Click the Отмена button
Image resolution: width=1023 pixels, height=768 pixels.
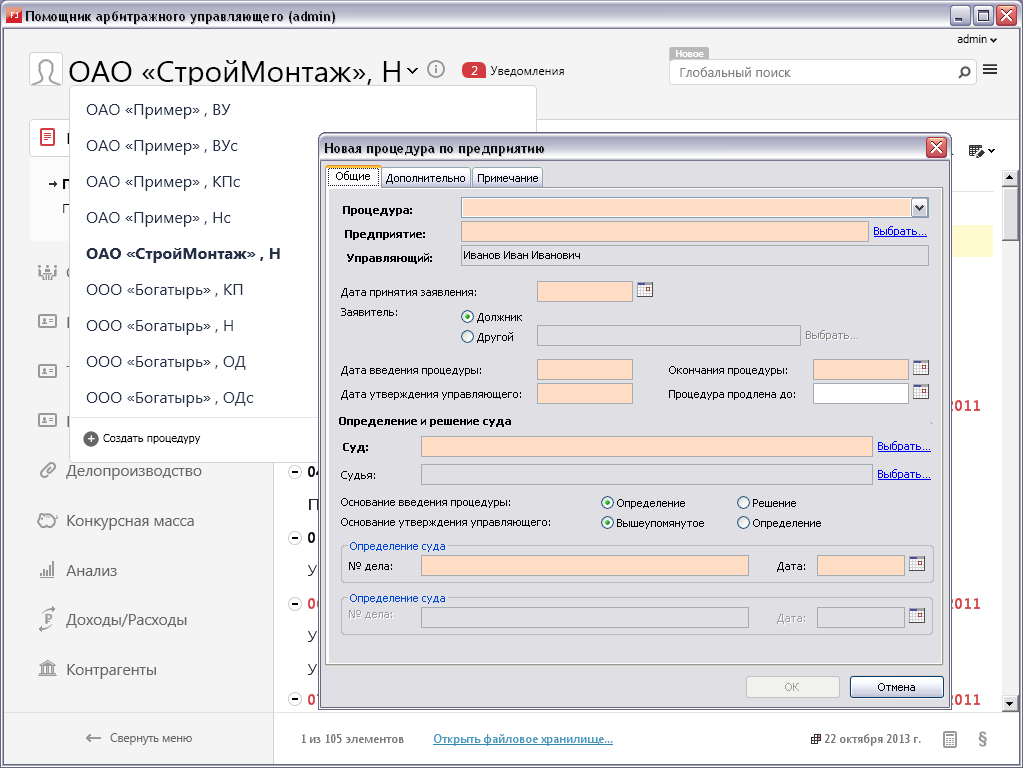[896, 687]
